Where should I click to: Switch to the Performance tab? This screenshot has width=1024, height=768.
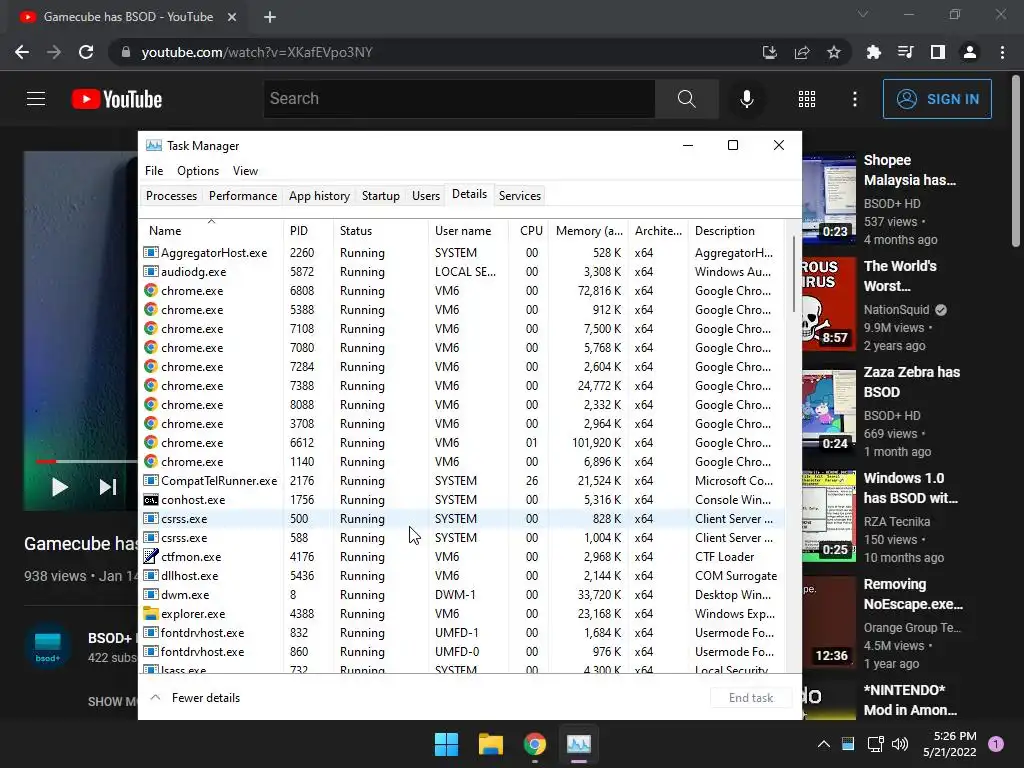[x=243, y=196]
